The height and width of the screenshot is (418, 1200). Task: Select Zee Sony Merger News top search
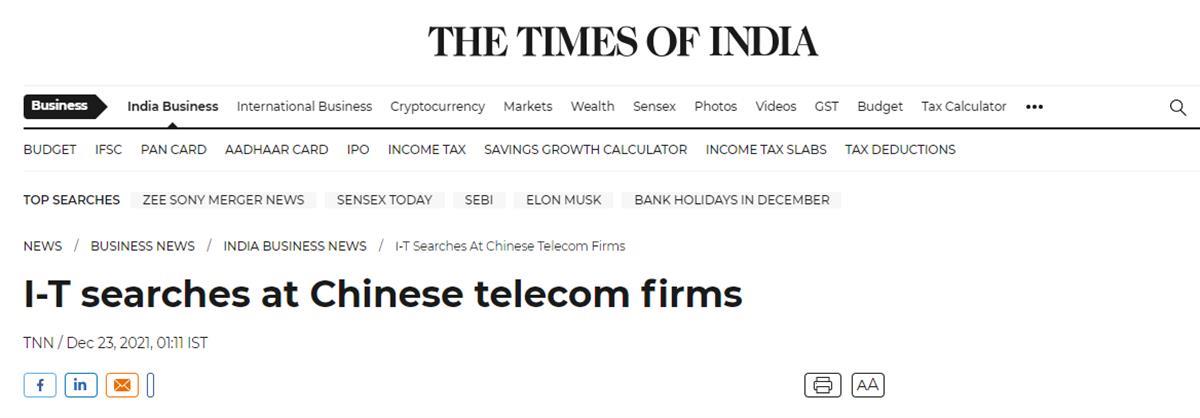(223, 200)
